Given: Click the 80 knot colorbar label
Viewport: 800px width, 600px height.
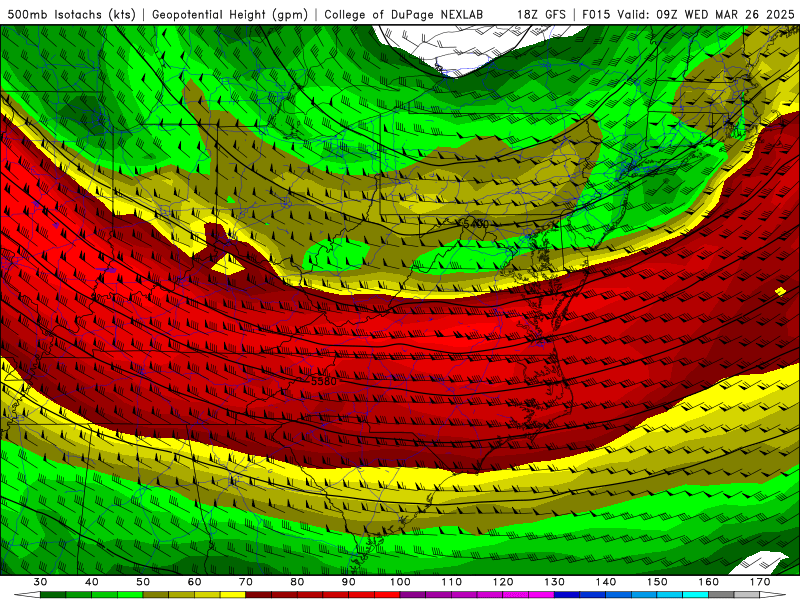Looking at the screenshot, I should click(x=297, y=582).
